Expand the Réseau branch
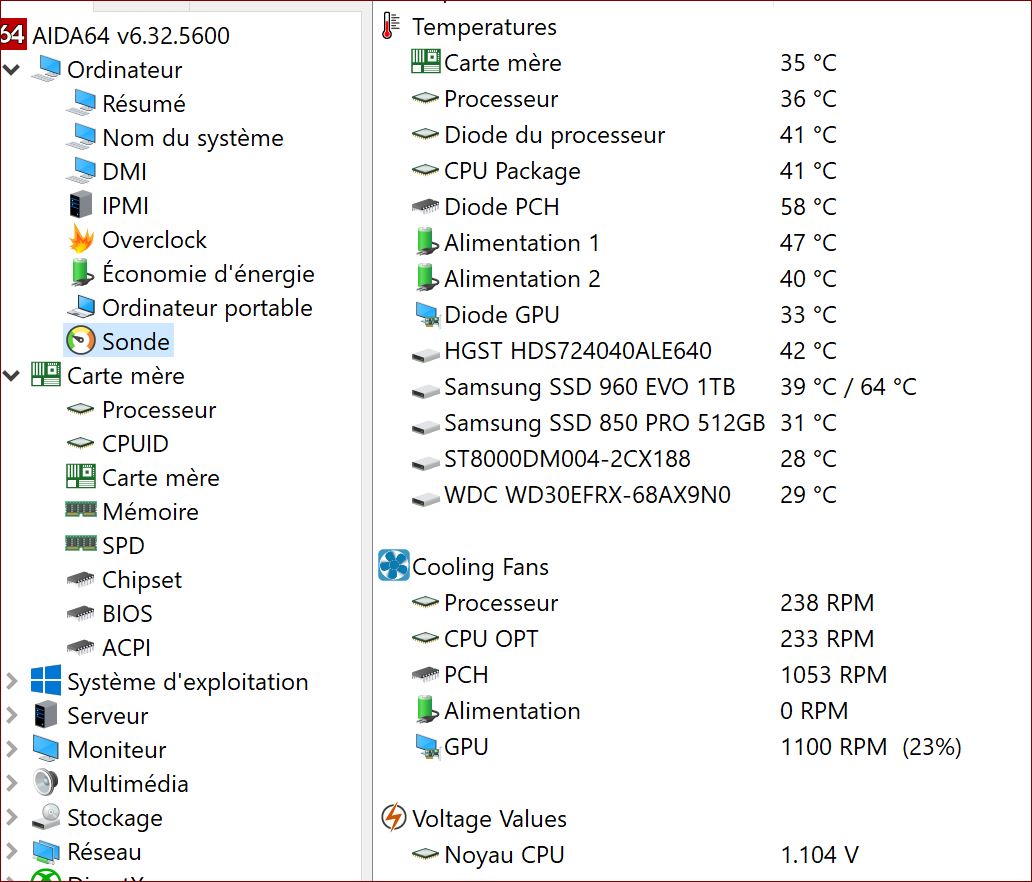The height and width of the screenshot is (882, 1032). click(x=11, y=852)
